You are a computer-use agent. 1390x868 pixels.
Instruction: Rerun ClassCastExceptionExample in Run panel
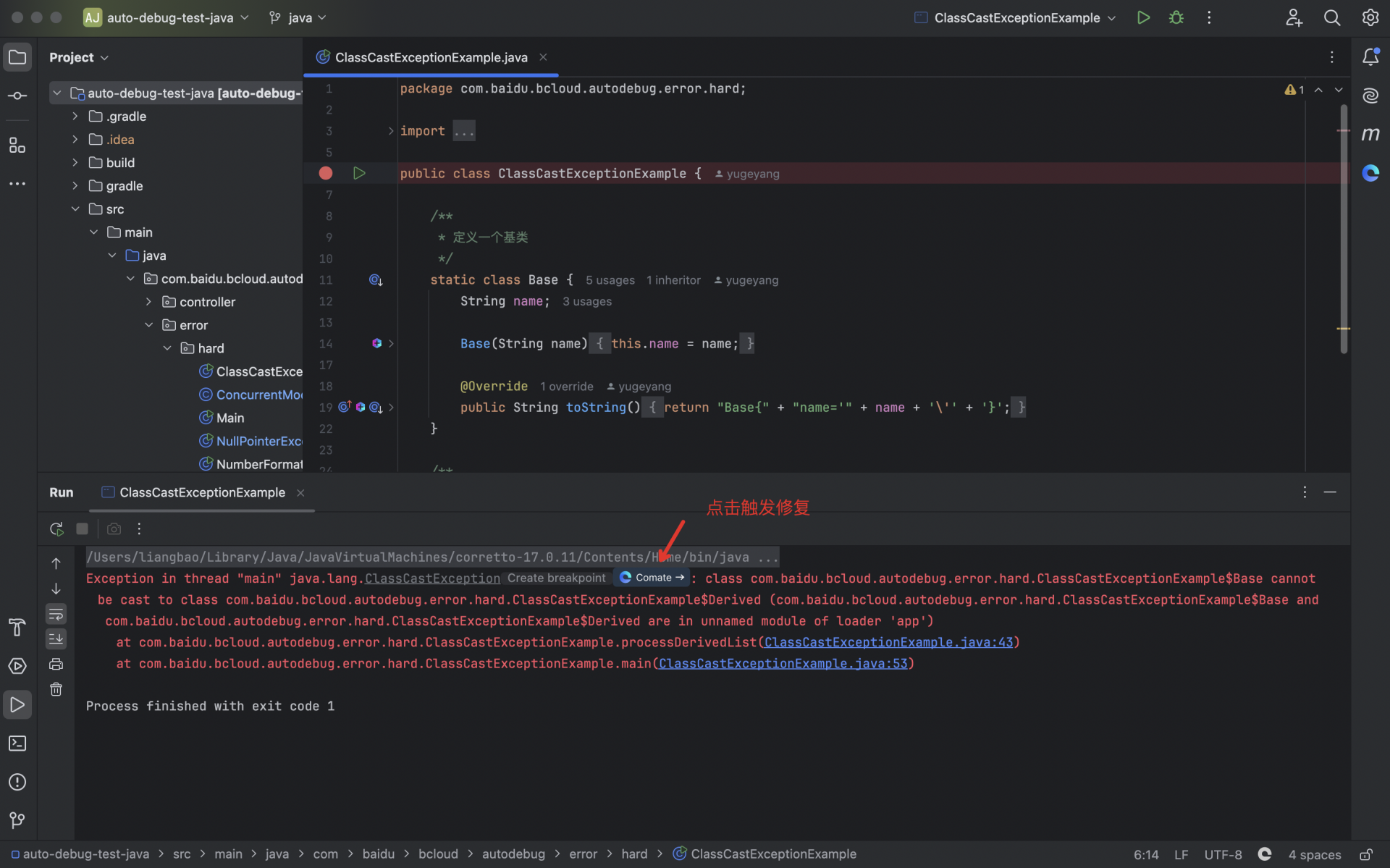(56, 529)
